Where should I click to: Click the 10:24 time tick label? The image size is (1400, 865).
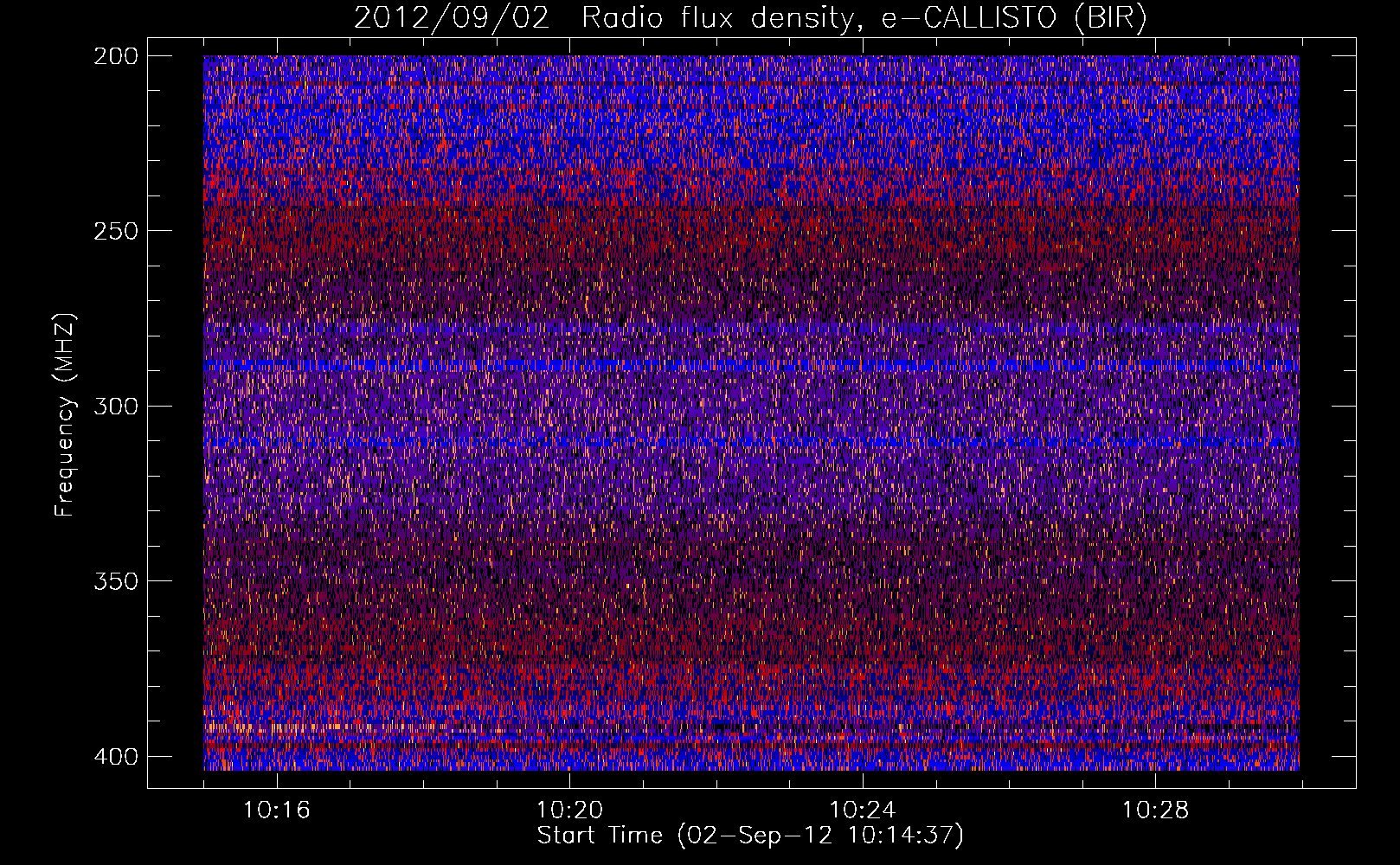(x=863, y=811)
